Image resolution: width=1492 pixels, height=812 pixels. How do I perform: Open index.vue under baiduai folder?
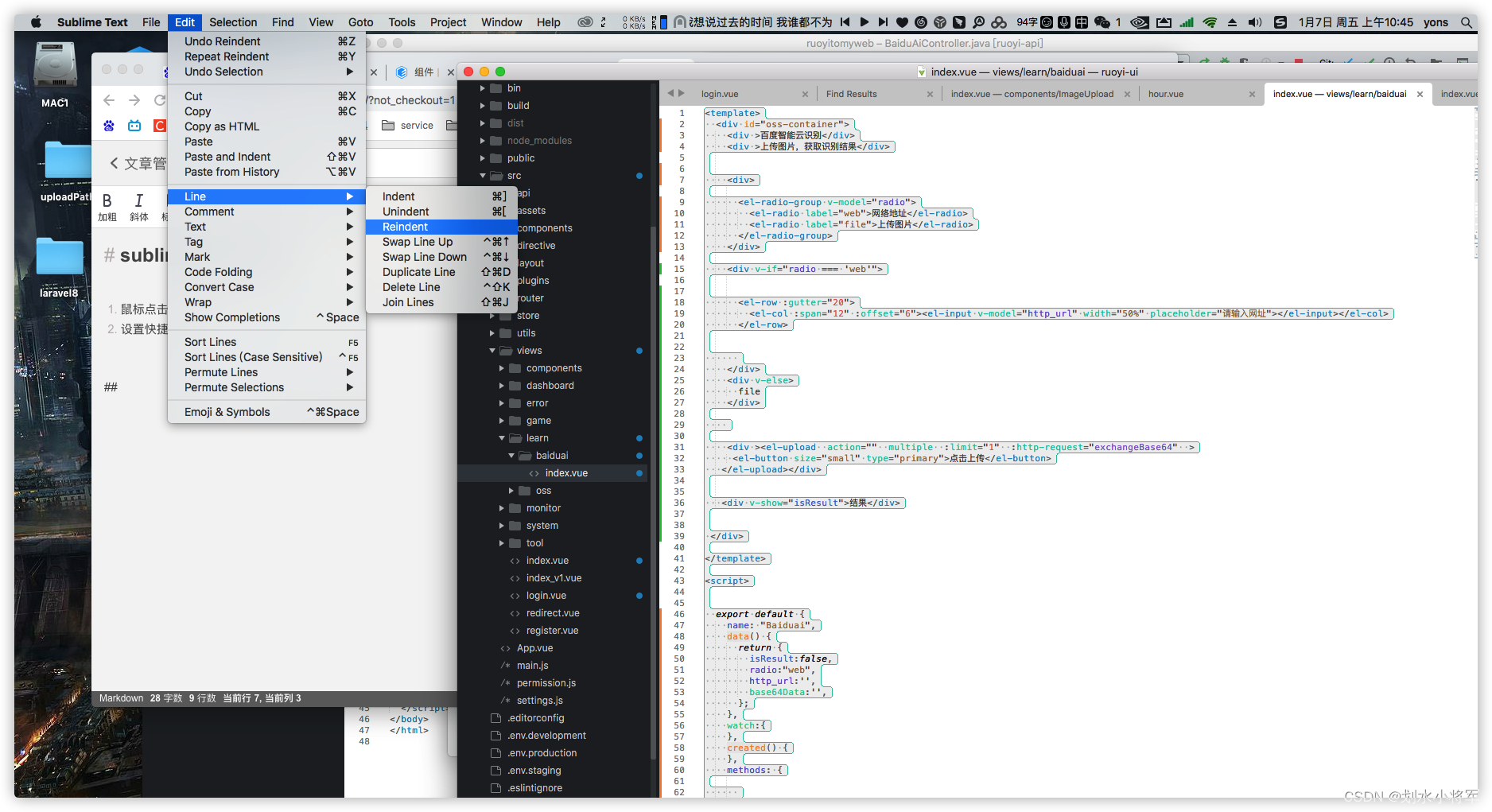(566, 473)
